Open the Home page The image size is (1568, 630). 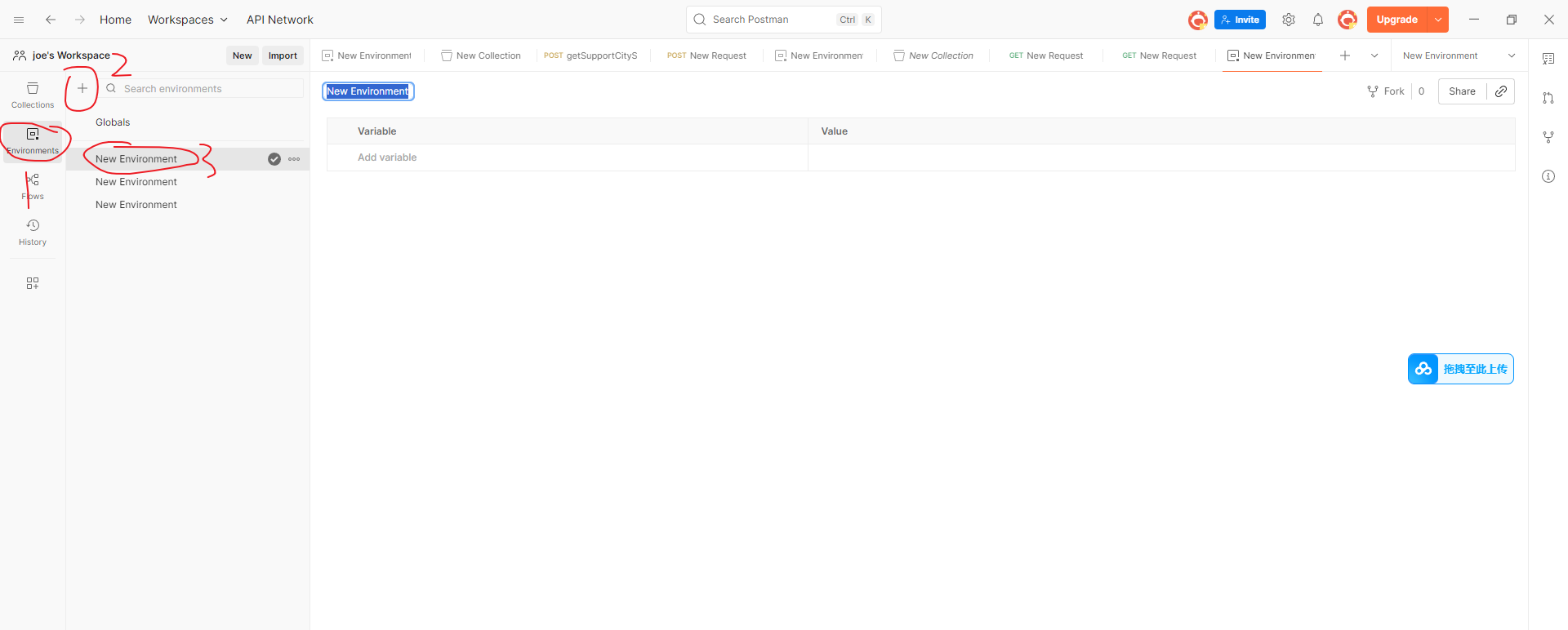pos(115,20)
